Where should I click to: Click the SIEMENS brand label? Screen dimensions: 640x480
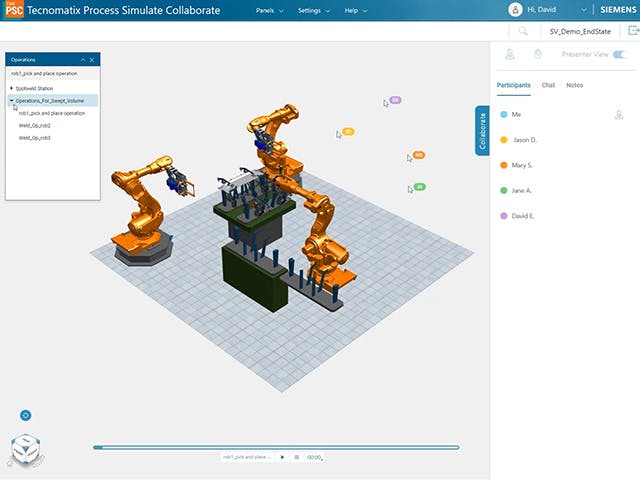tap(618, 10)
